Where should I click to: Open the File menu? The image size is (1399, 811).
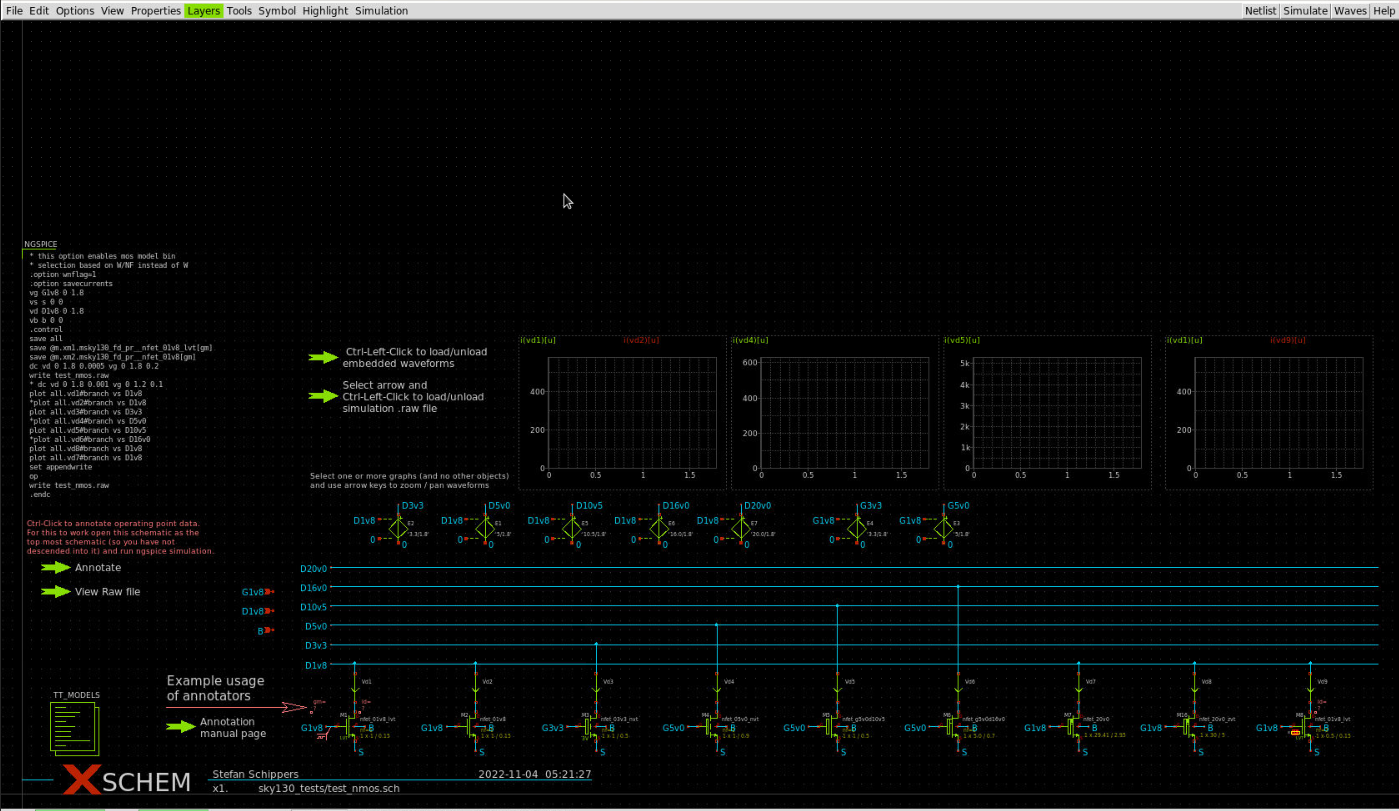tap(15, 10)
